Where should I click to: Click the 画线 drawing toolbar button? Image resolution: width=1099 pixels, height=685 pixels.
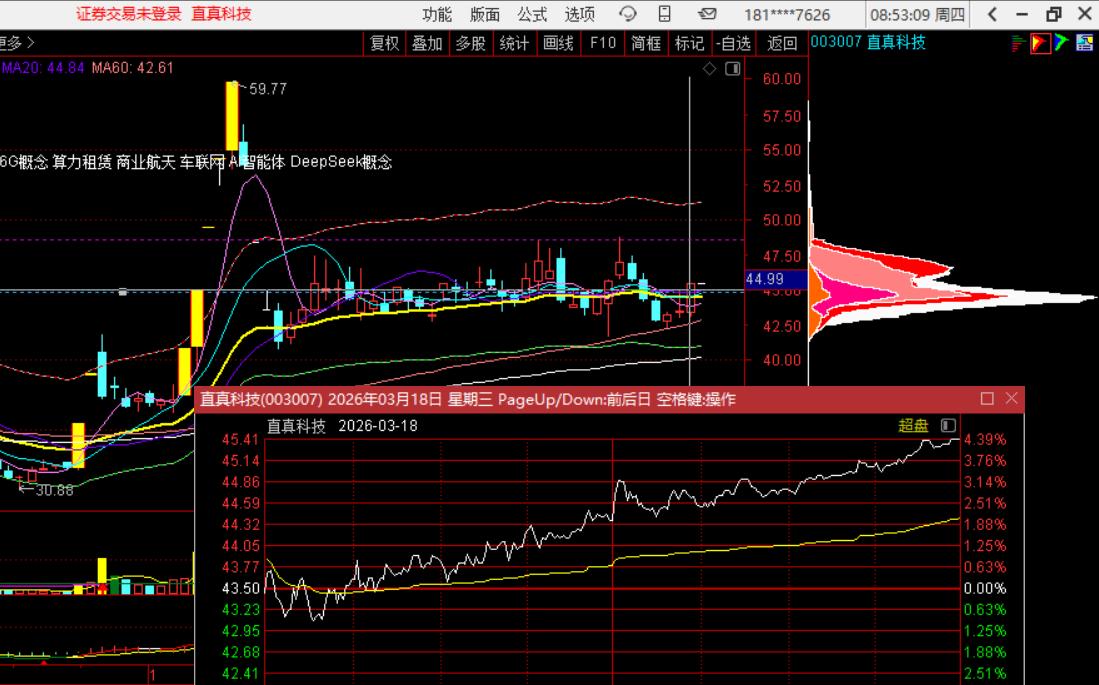[558, 43]
